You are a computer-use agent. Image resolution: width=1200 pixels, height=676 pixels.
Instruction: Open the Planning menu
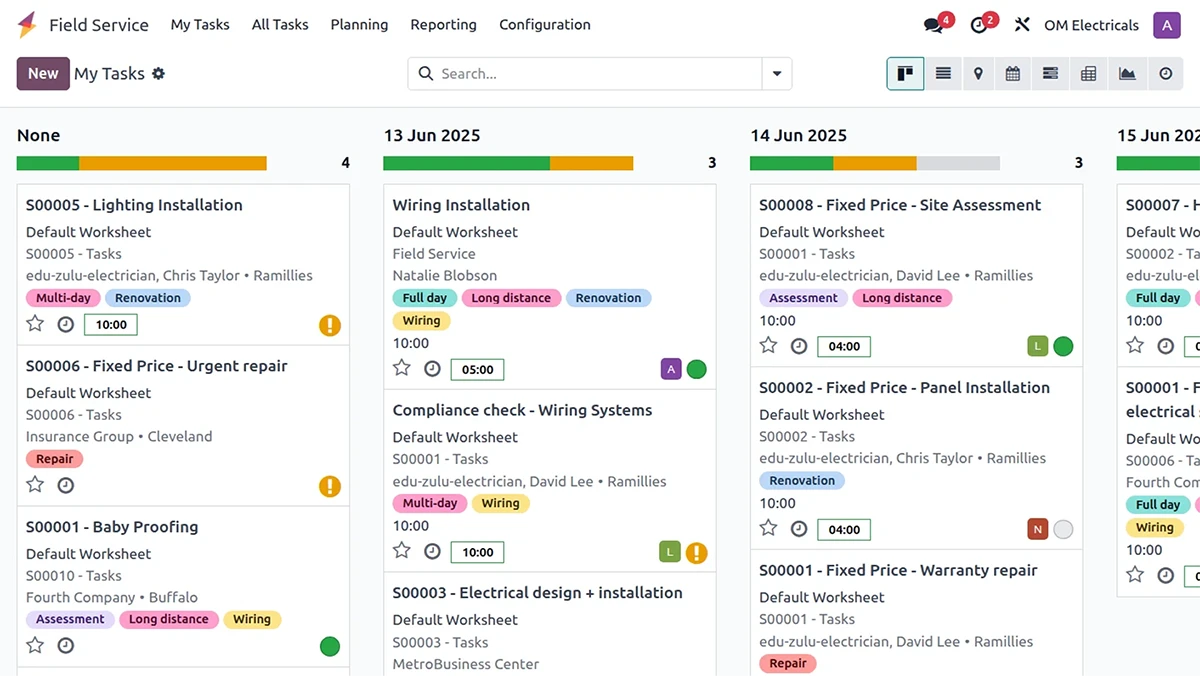pos(359,25)
